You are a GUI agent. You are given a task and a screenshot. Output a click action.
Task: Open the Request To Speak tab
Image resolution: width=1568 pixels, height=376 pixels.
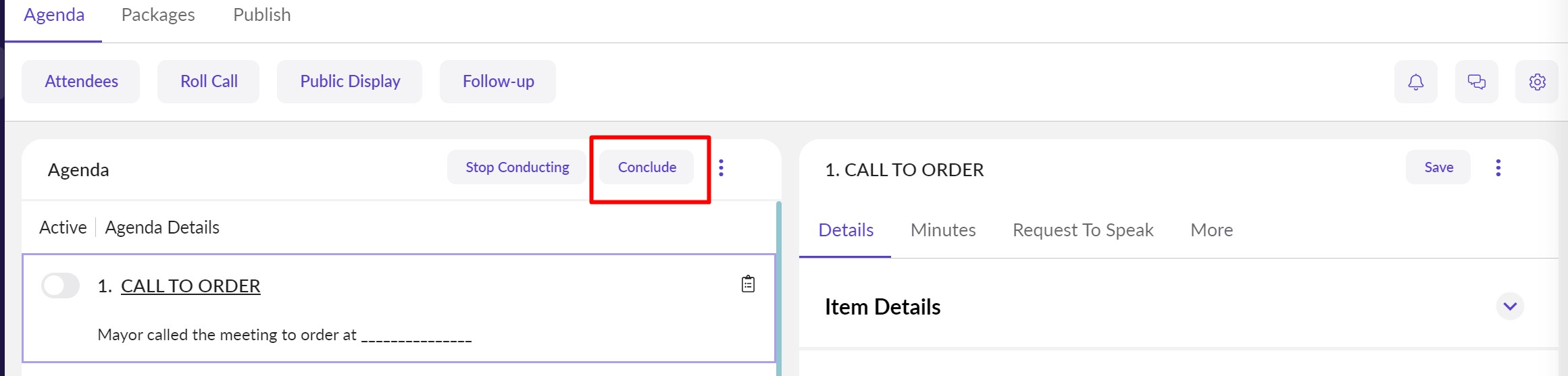click(x=1082, y=230)
